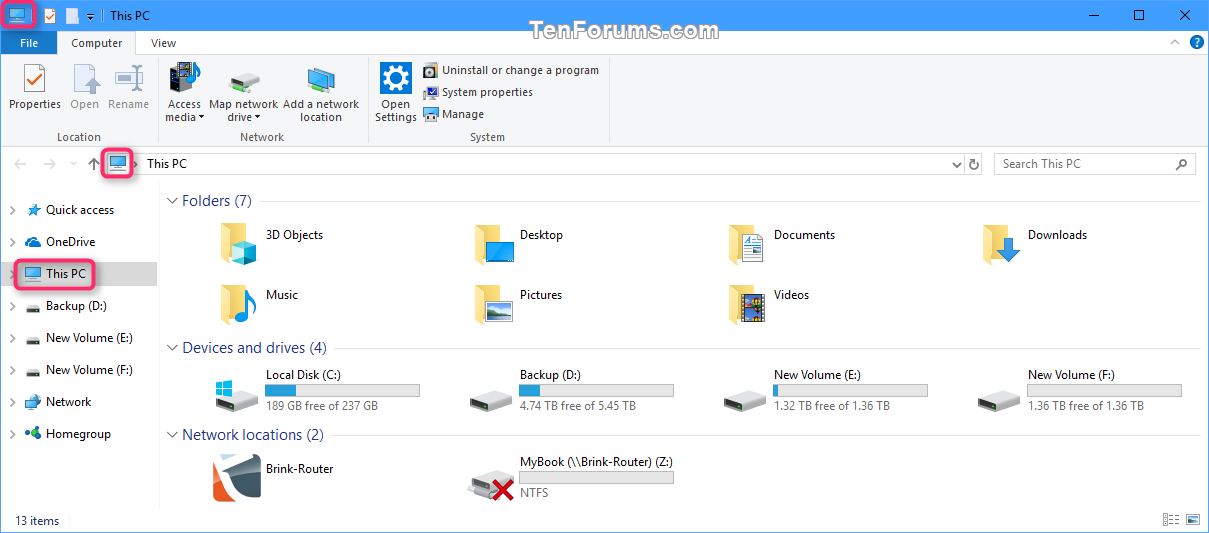Select the Documents folder icon
Viewport: 1209px width, 533px height.
point(747,243)
